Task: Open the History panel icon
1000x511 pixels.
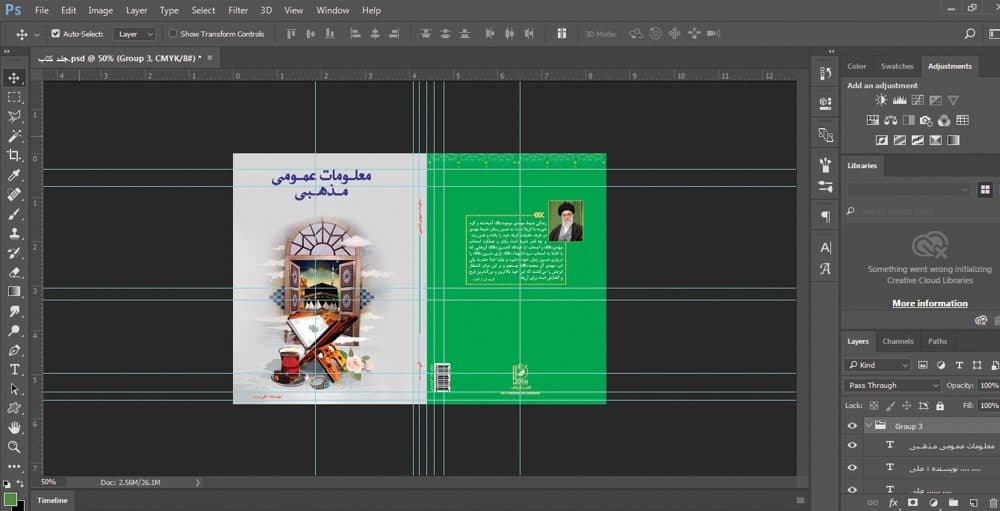Action: [825, 73]
